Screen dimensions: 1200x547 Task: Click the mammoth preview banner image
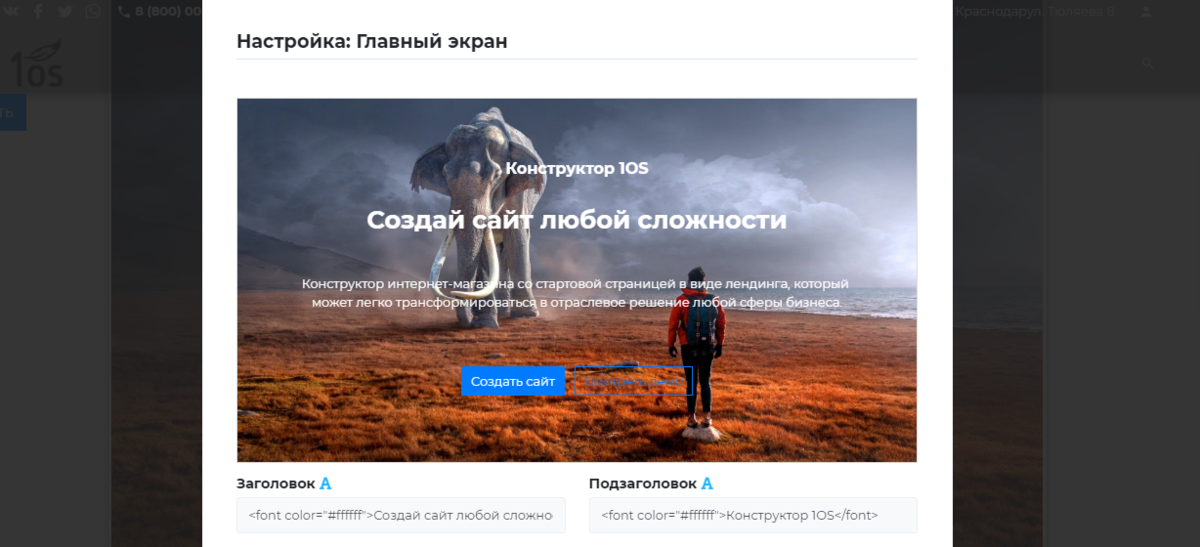577,280
